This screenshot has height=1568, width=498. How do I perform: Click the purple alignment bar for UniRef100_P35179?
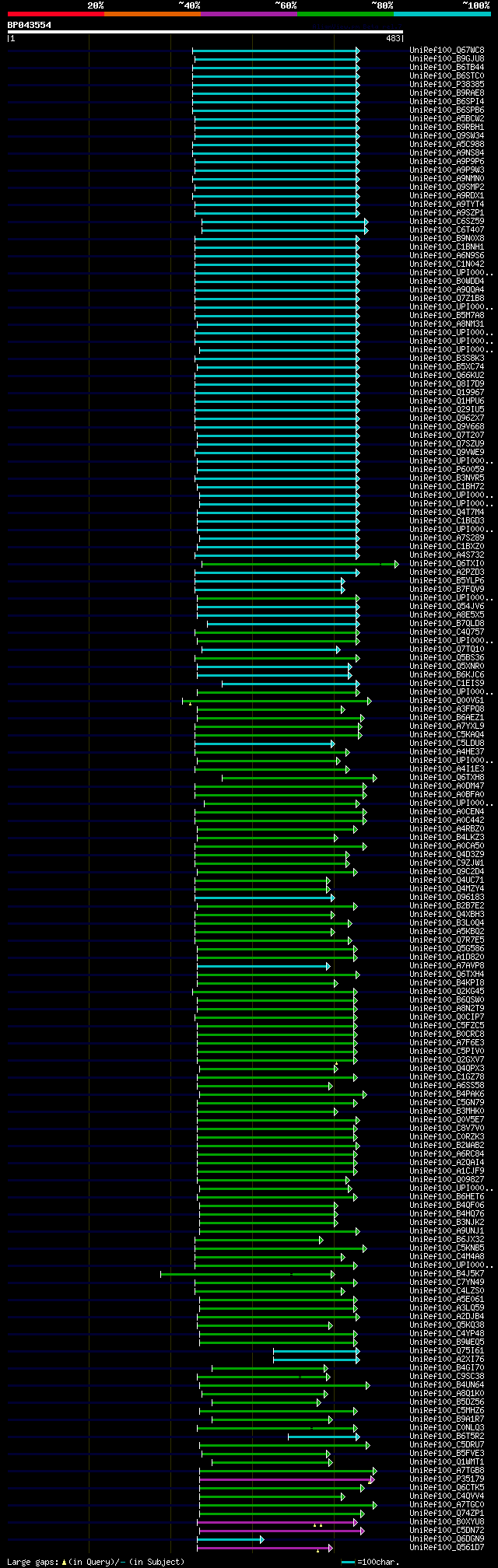click(x=286, y=1479)
